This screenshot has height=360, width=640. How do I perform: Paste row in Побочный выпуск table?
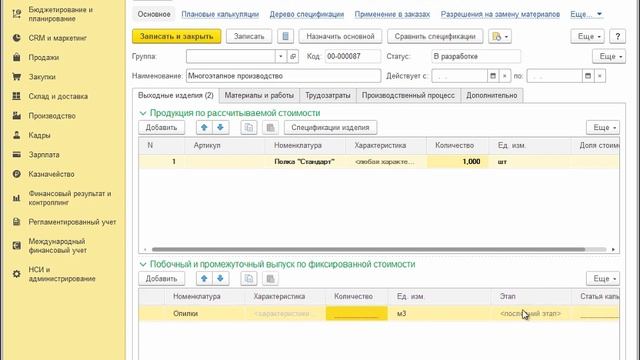pyautogui.click(x=270, y=278)
